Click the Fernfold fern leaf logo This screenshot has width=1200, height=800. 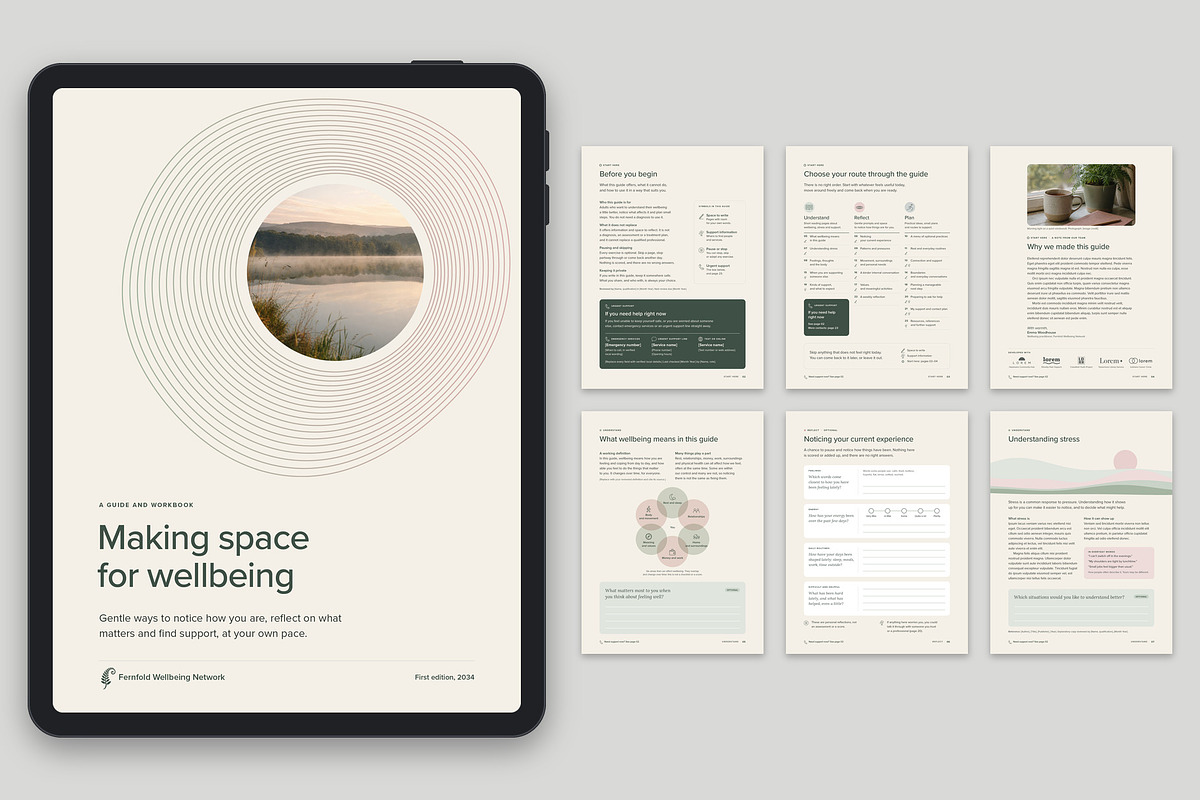click(106, 677)
